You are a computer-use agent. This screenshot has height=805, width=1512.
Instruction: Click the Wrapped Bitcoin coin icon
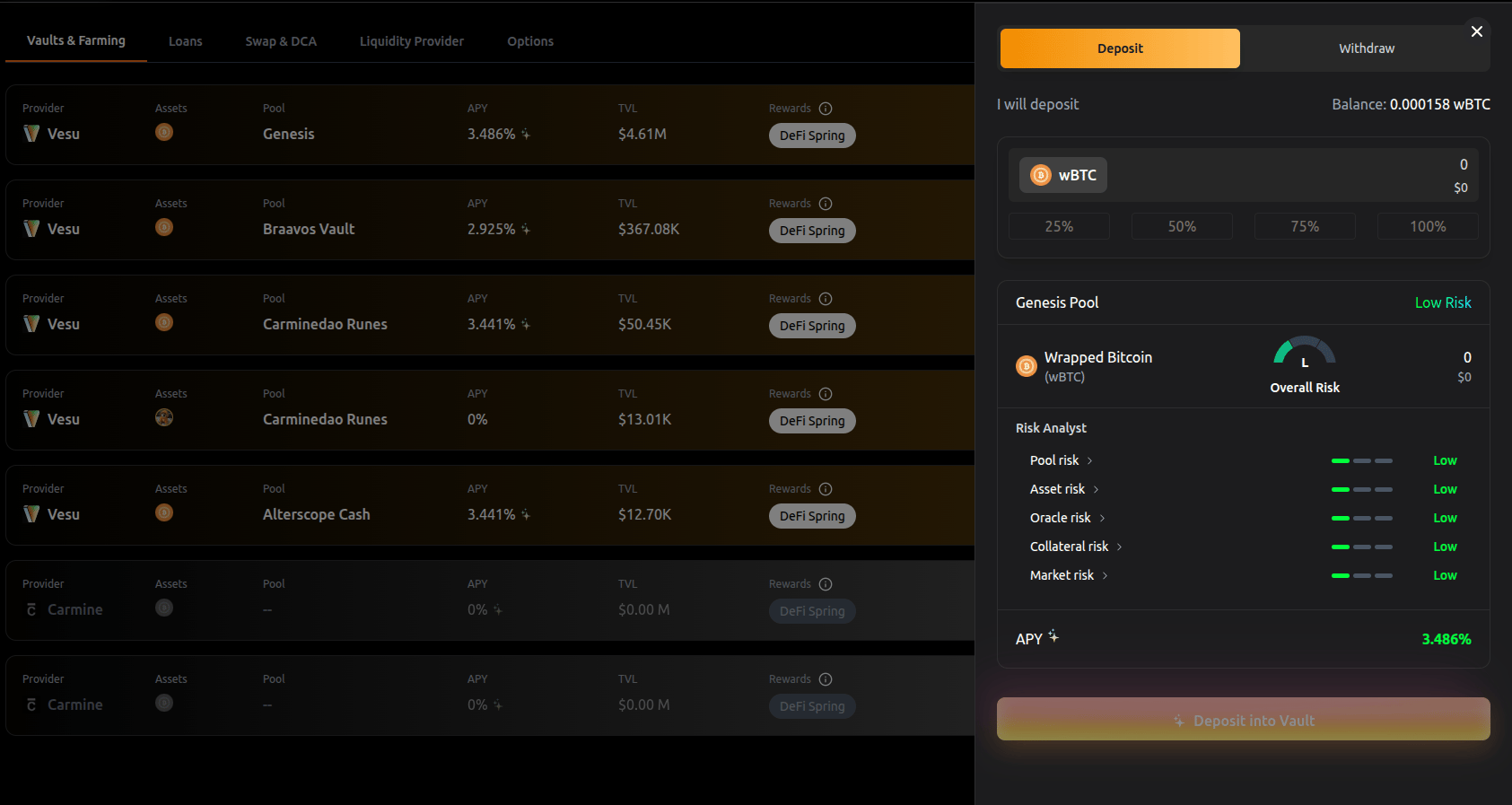1027,366
